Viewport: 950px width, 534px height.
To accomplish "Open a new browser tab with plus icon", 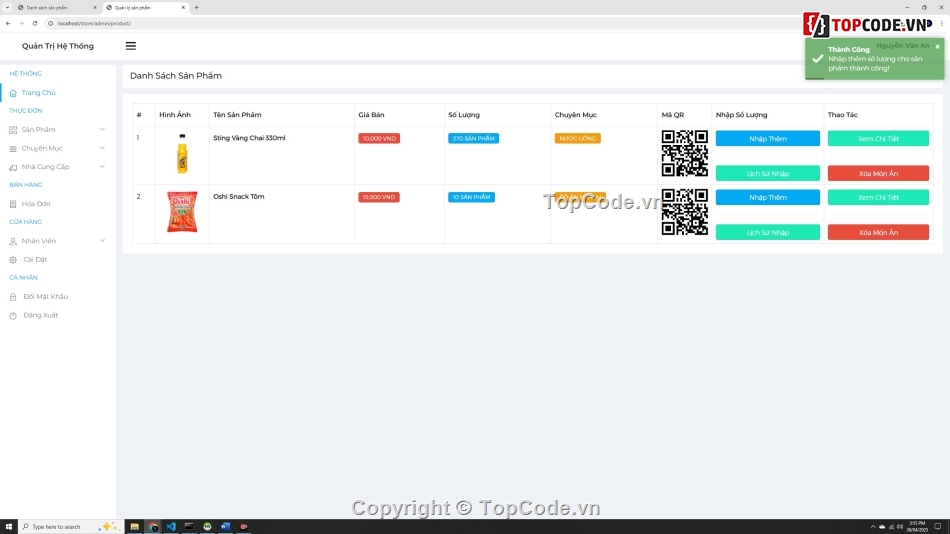I will click(196, 7).
